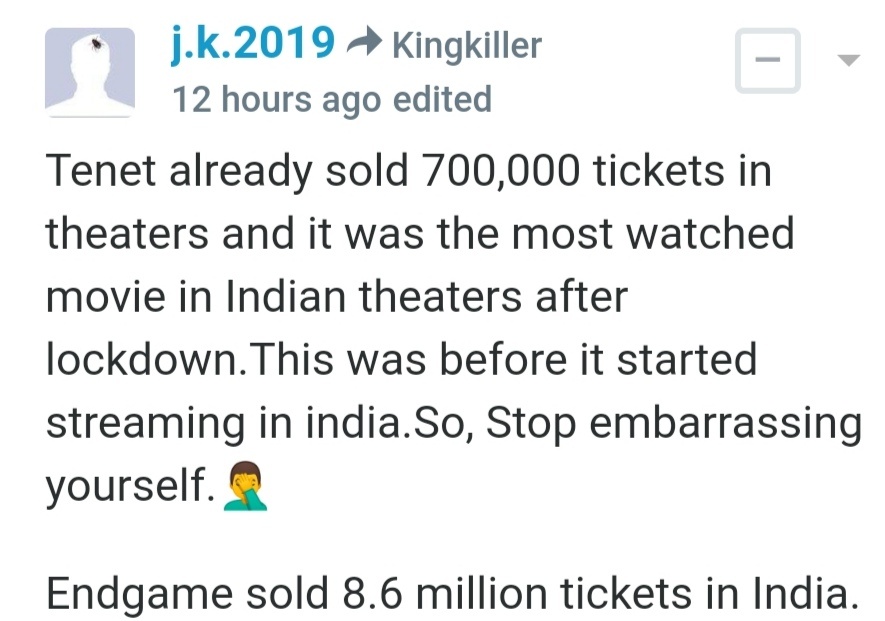Collapse this comment with the minus button
The image size is (885, 621).
768,60
